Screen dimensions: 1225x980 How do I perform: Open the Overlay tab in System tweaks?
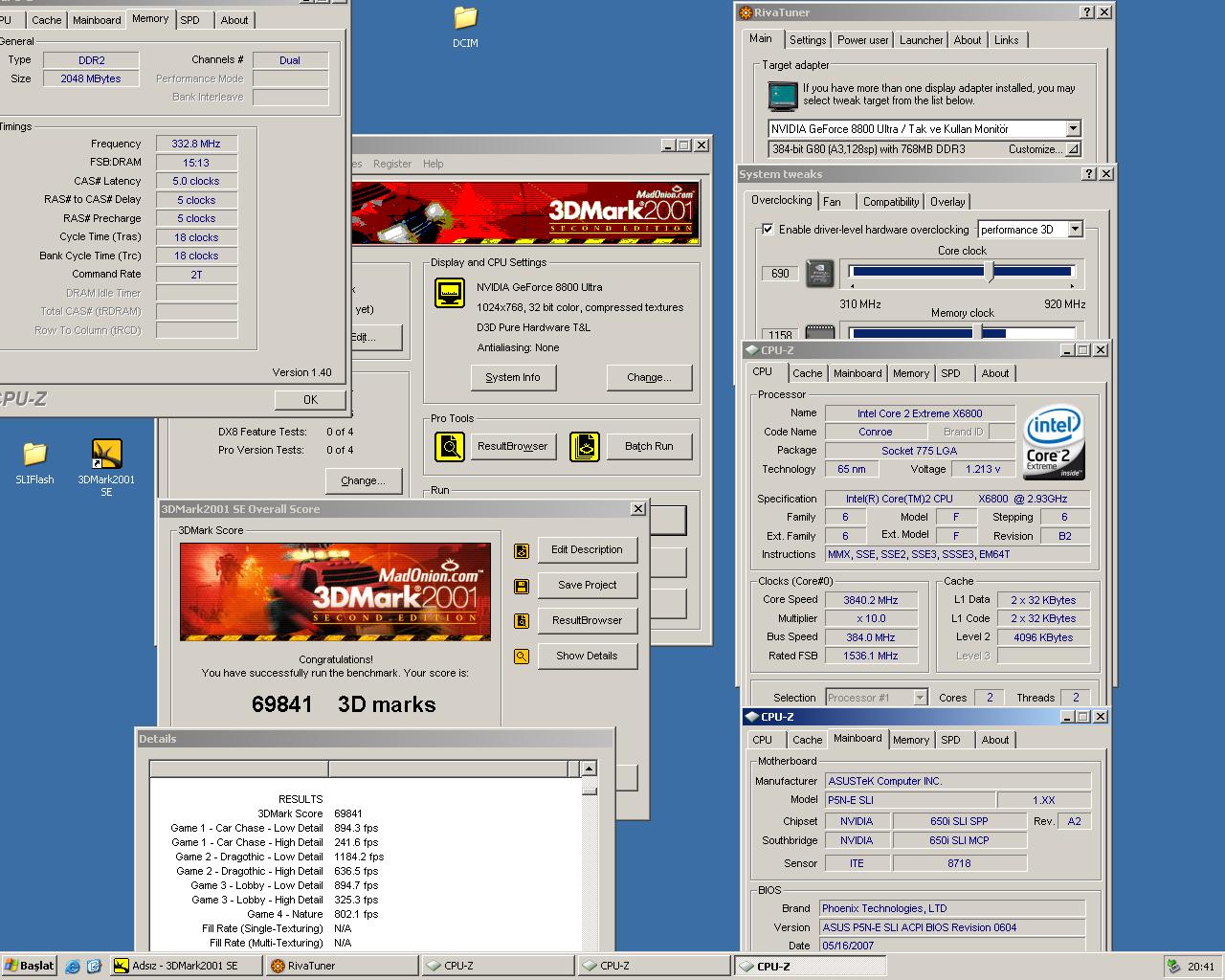click(x=947, y=202)
